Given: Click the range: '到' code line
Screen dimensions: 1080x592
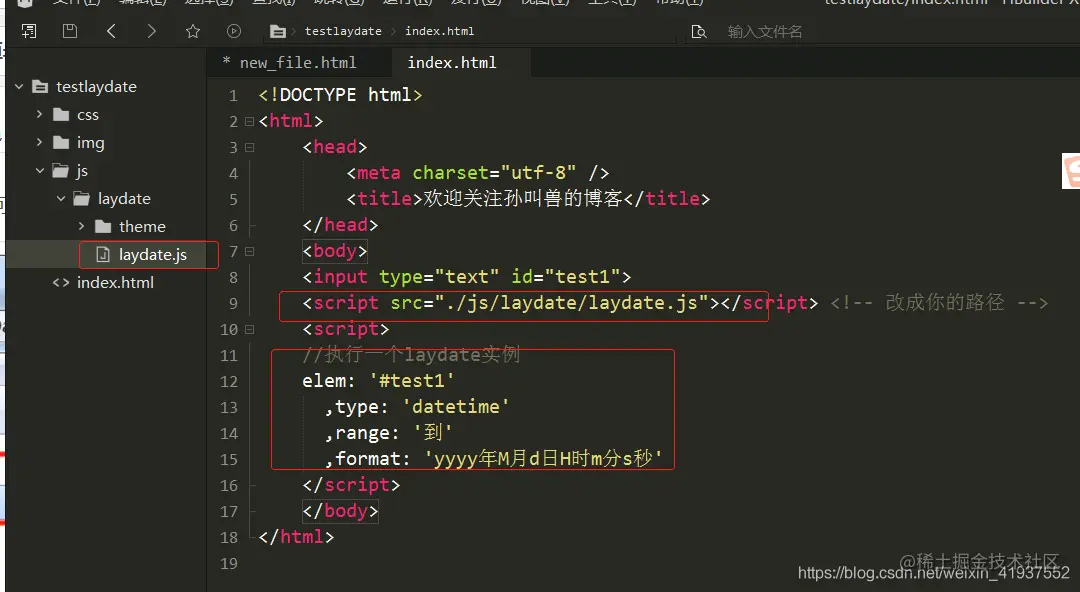Looking at the screenshot, I should coord(388,433).
